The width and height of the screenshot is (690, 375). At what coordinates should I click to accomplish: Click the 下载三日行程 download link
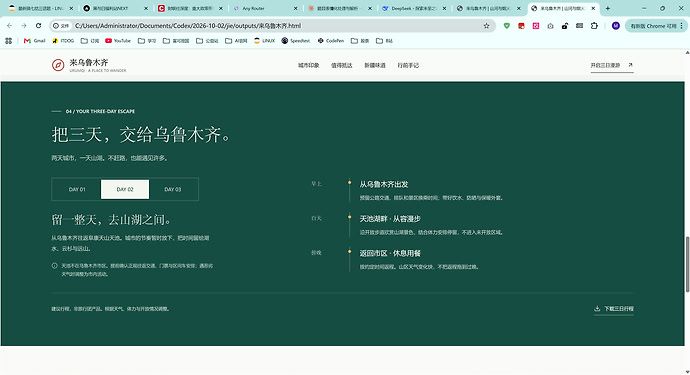tap(614, 309)
